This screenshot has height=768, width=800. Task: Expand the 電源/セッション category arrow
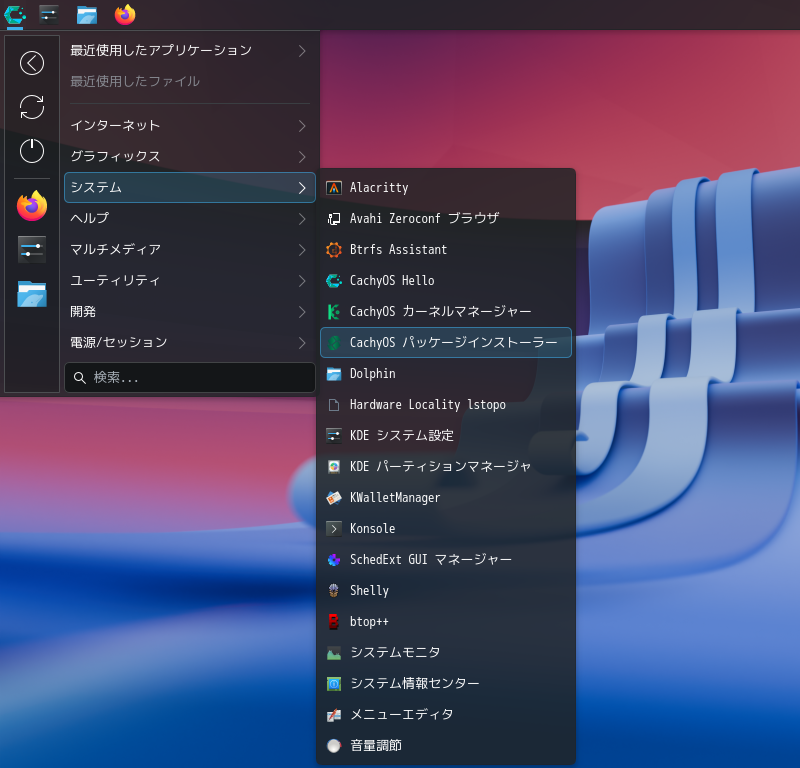tap(302, 343)
